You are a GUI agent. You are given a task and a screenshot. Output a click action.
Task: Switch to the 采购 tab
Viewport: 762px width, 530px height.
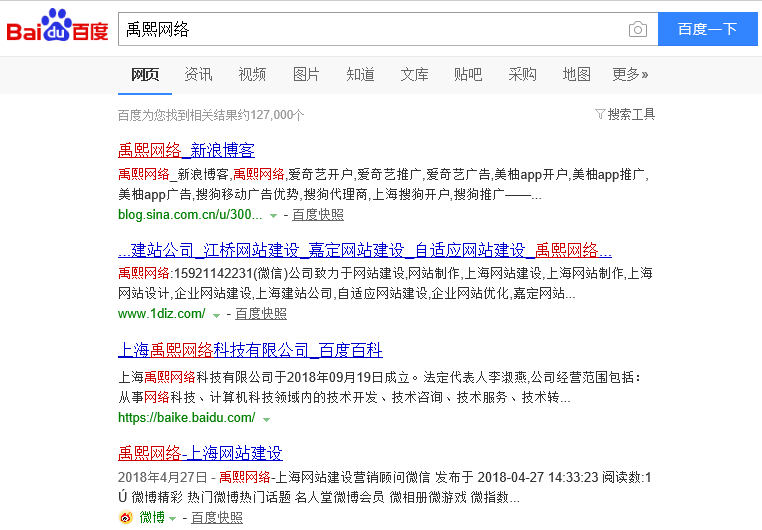click(522, 74)
